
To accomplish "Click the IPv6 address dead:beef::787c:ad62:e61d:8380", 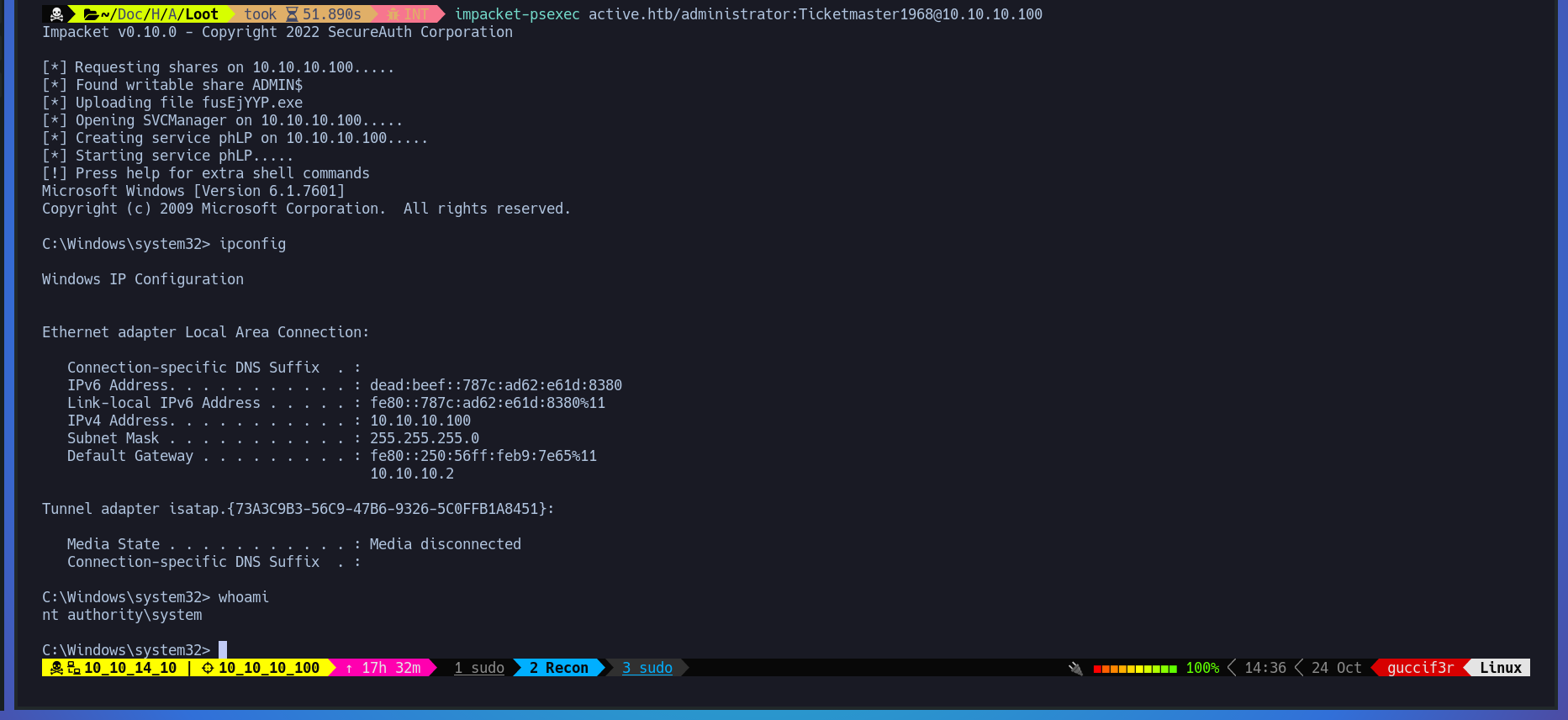I will point(496,385).
